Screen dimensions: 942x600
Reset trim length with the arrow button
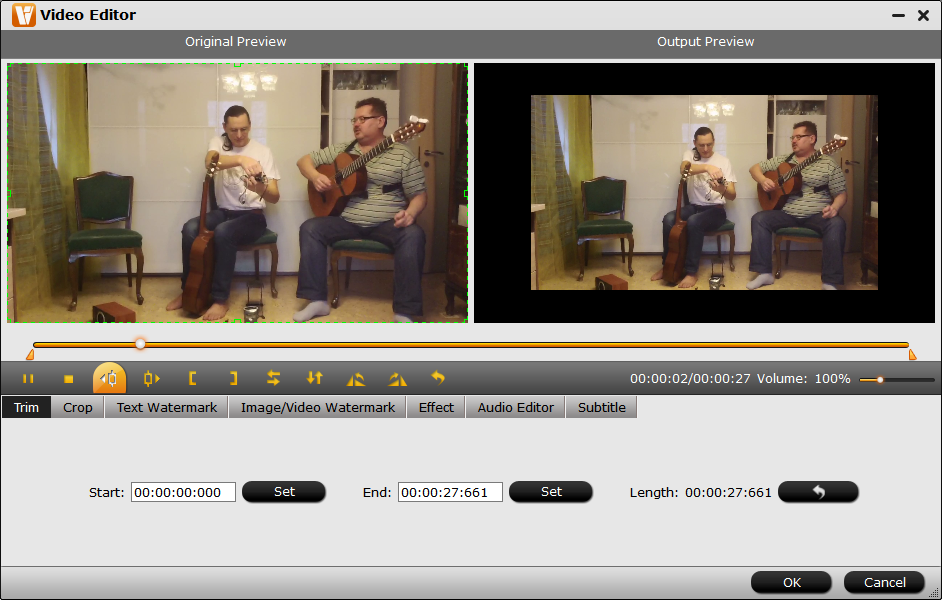[818, 492]
